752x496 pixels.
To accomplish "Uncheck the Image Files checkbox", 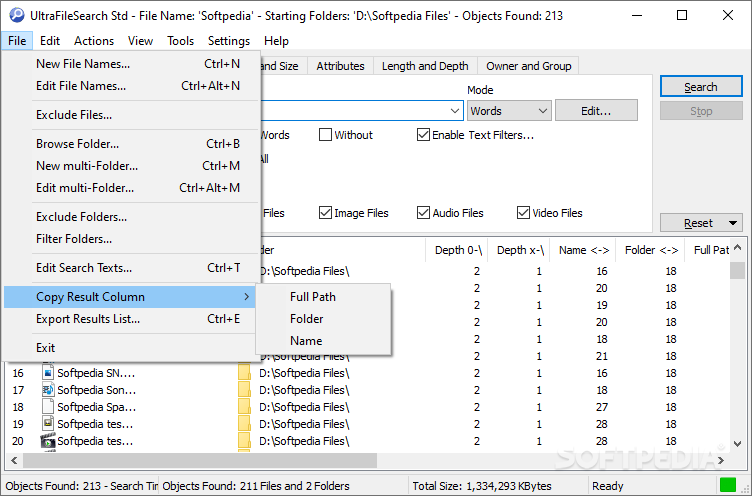I will click(x=325, y=213).
